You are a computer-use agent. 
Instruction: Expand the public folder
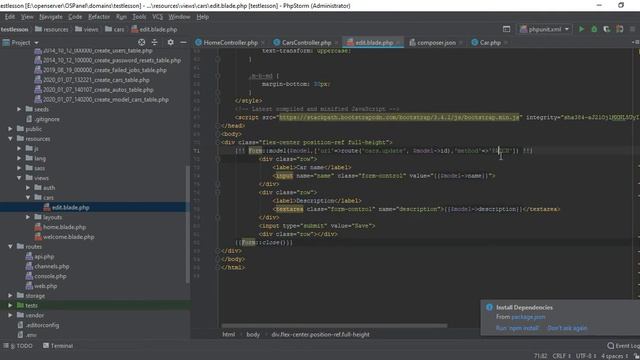[10, 129]
